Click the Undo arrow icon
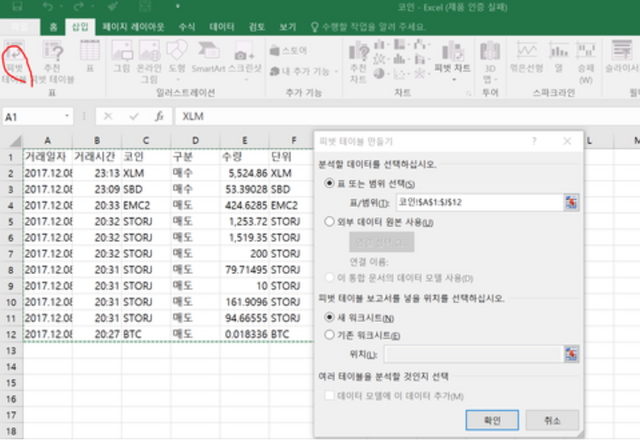 coord(48,6)
